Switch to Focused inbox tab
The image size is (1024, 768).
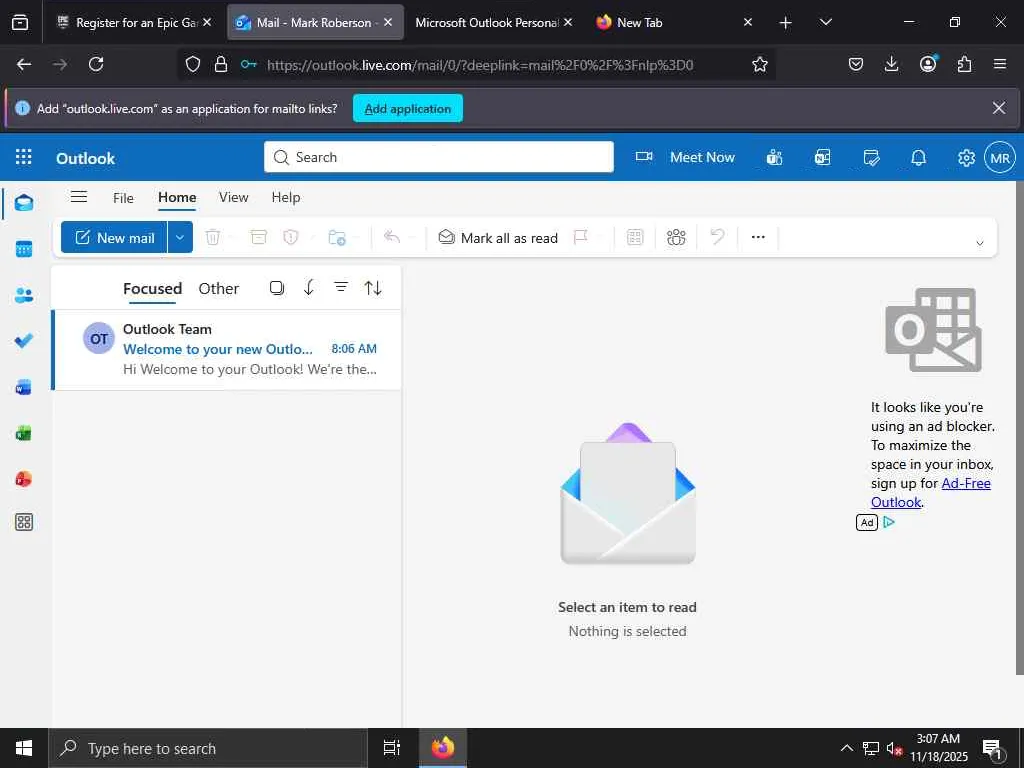pos(152,289)
